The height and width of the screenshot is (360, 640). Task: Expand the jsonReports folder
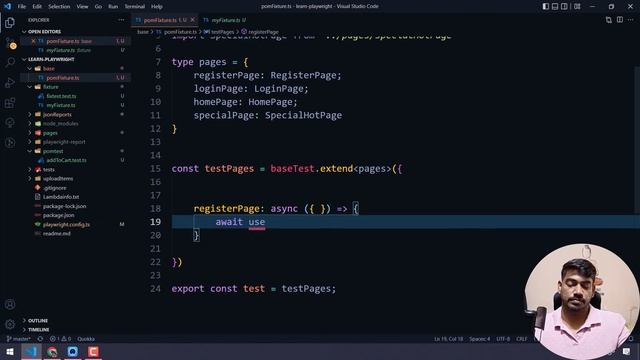pyautogui.click(x=57, y=114)
